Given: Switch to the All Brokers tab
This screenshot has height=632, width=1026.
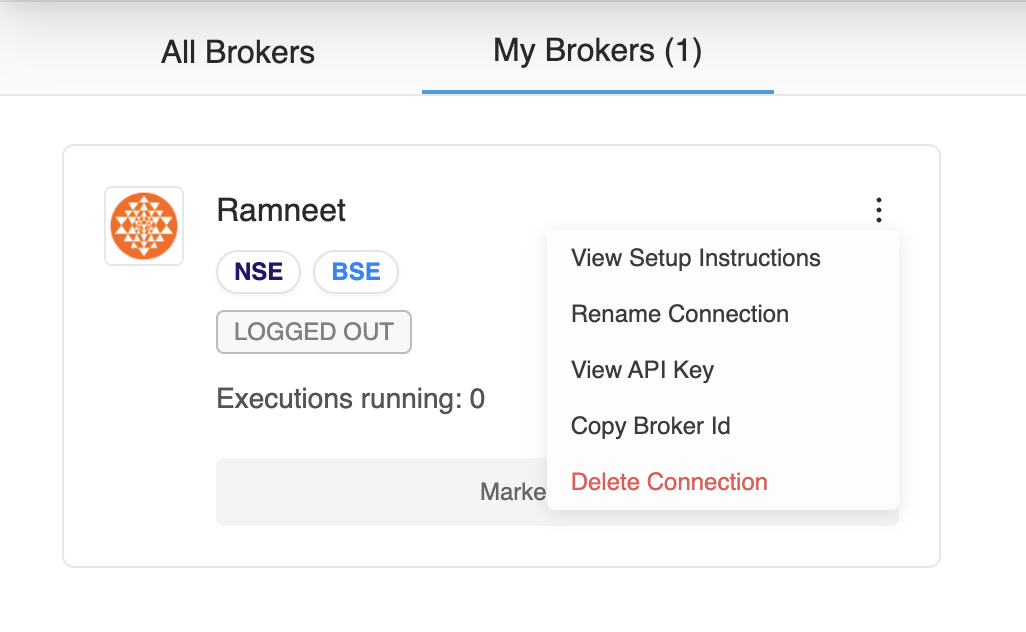Looking at the screenshot, I should (238, 52).
